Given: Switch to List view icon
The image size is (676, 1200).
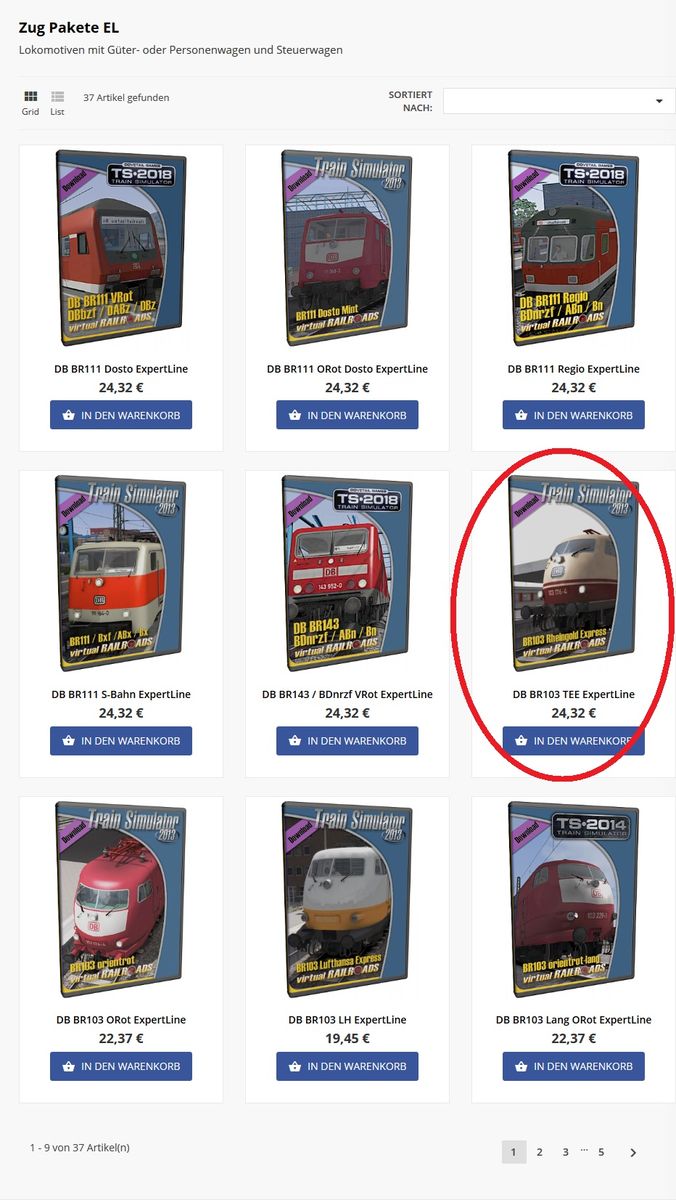Looking at the screenshot, I should point(57,97).
